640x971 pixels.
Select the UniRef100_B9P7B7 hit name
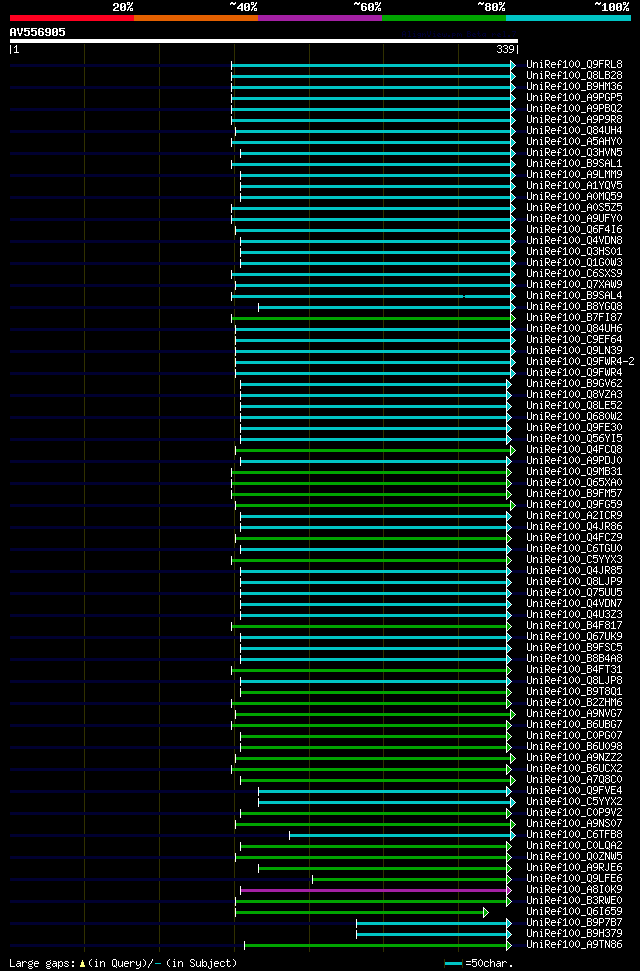coord(574,922)
